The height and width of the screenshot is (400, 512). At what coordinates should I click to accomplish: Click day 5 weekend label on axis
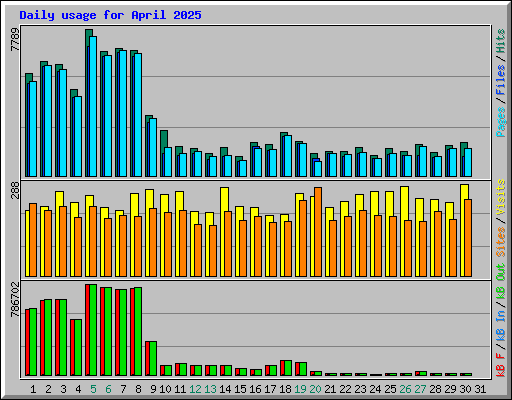coord(93,389)
